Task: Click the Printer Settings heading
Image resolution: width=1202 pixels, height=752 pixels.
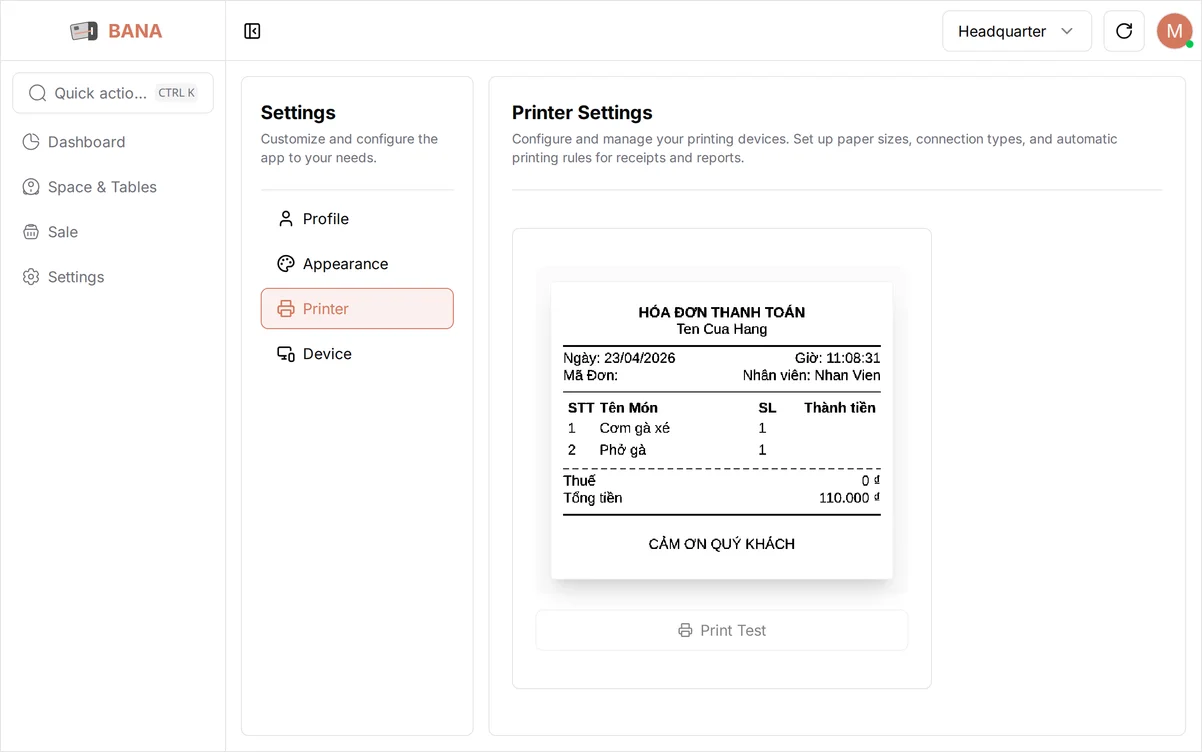Action: 582,113
